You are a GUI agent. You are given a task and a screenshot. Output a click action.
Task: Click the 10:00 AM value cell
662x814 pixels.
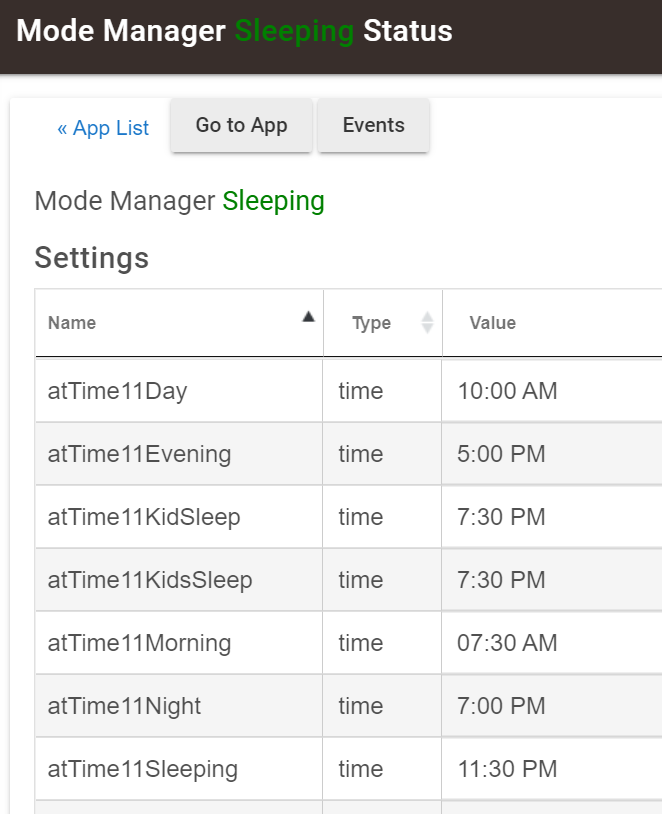point(552,391)
